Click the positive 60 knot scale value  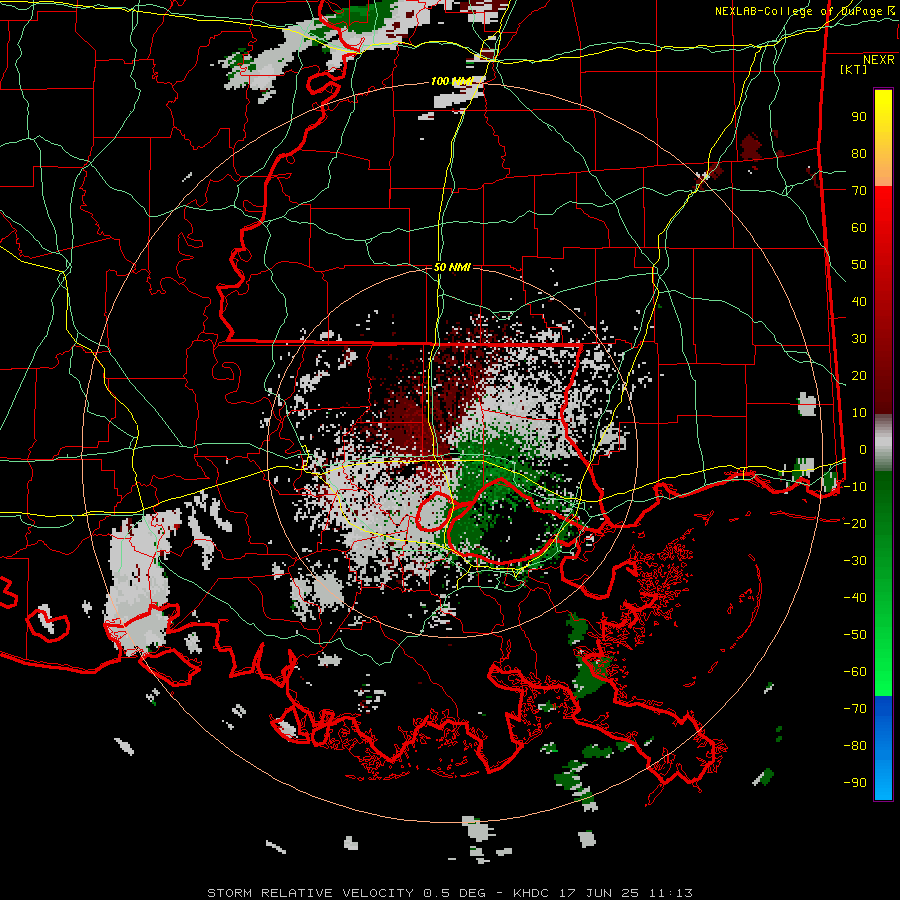tap(859, 228)
